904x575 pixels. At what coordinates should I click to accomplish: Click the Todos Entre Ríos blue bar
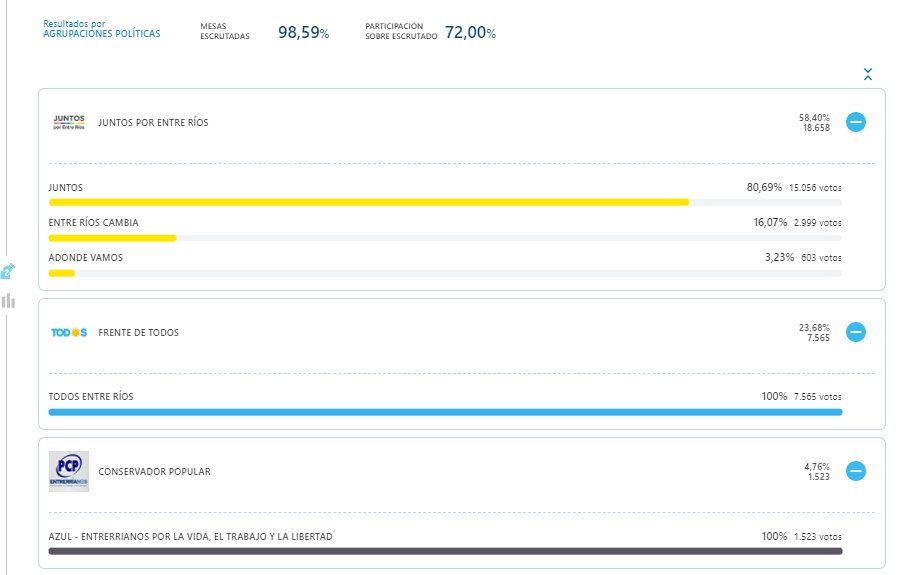coord(445,412)
